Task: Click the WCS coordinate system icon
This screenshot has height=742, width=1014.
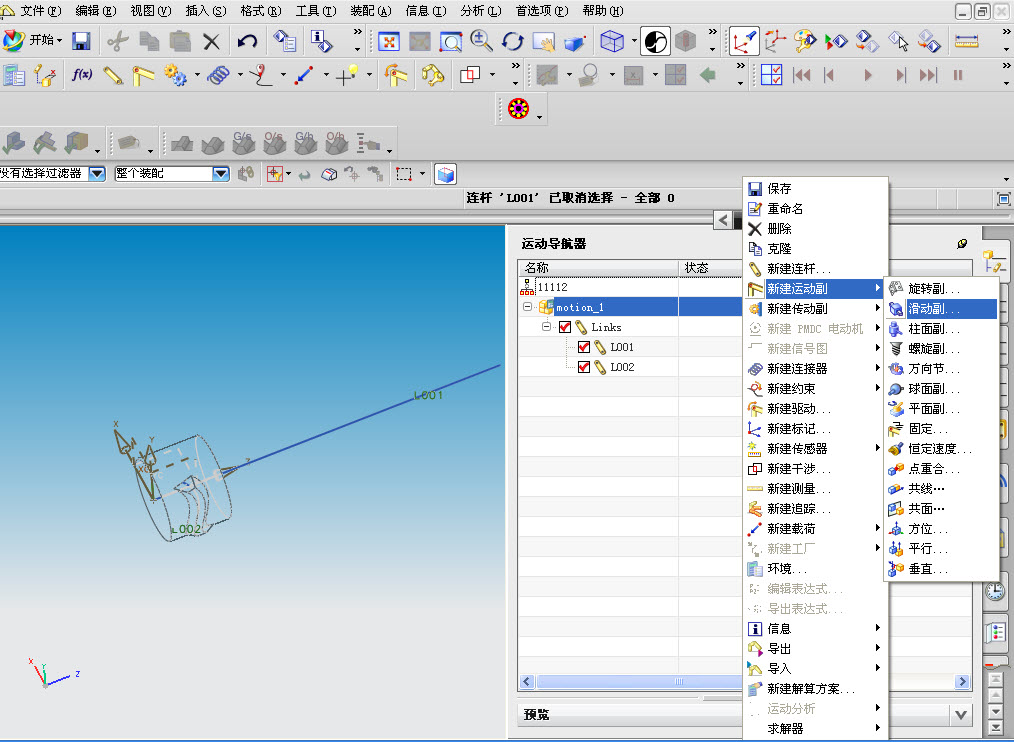Action: pyautogui.click(x=744, y=41)
